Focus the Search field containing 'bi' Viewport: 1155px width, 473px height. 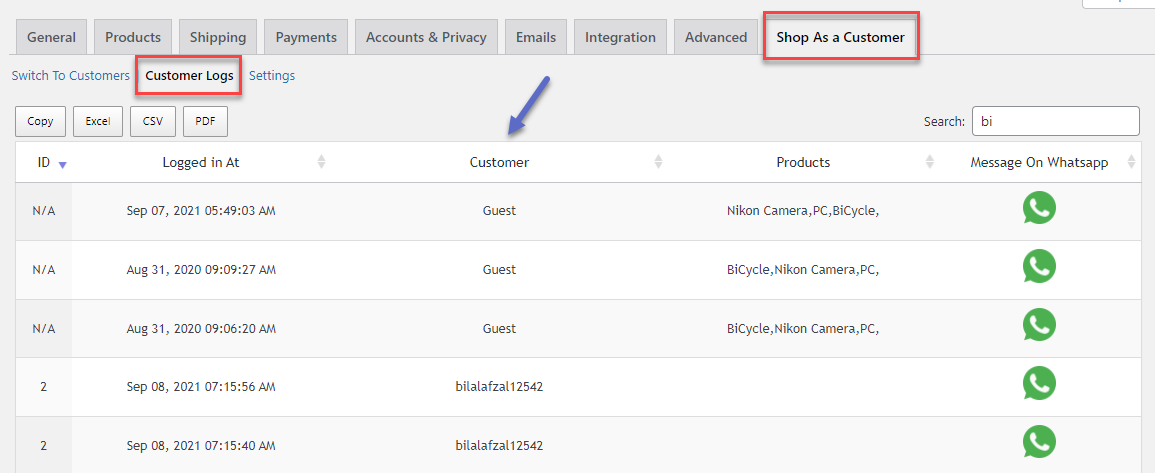pyautogui.click(x=1056, y=122)
